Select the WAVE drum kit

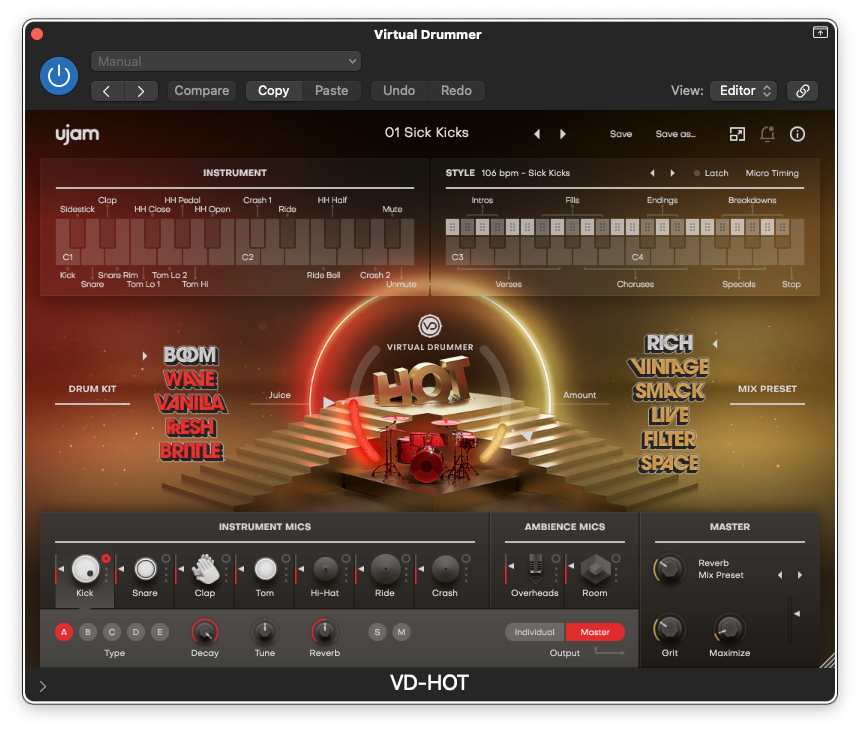pos(190,379)
